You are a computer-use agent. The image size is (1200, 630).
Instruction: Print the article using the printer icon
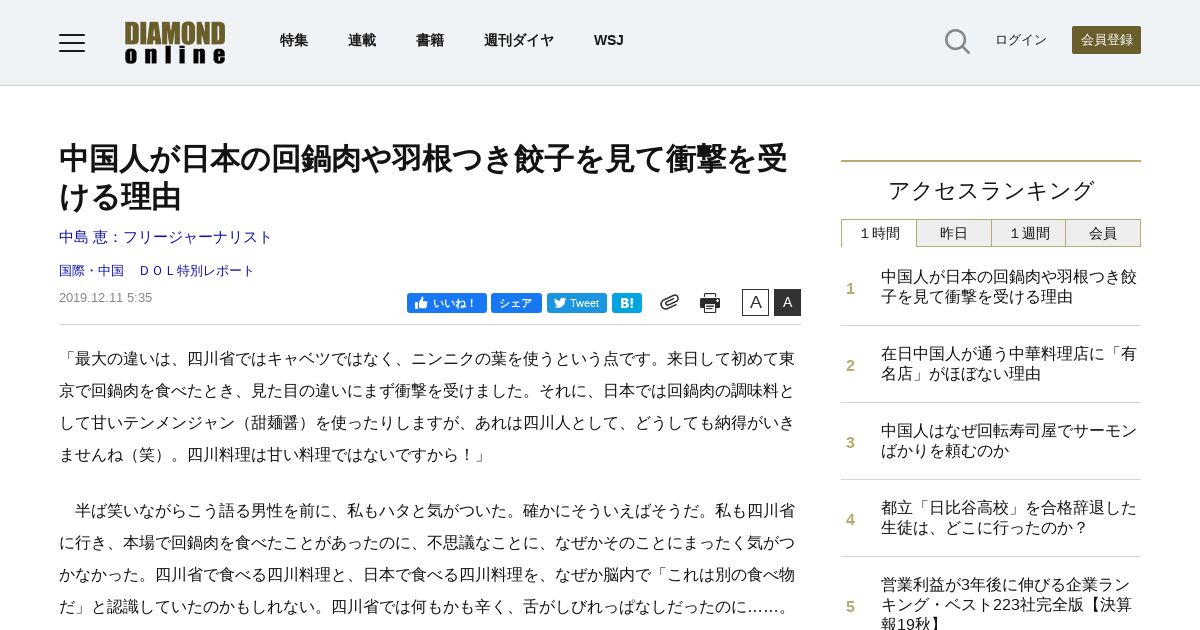710,303
